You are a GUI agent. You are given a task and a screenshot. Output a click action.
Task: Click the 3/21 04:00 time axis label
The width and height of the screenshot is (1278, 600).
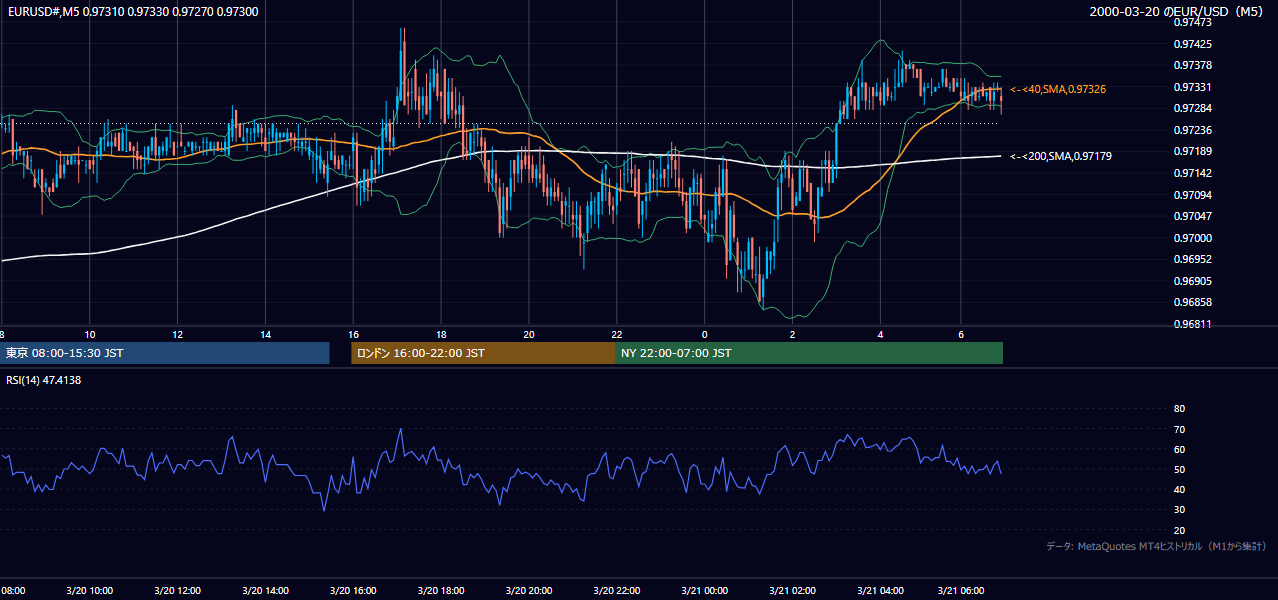[x=881, y=591]
